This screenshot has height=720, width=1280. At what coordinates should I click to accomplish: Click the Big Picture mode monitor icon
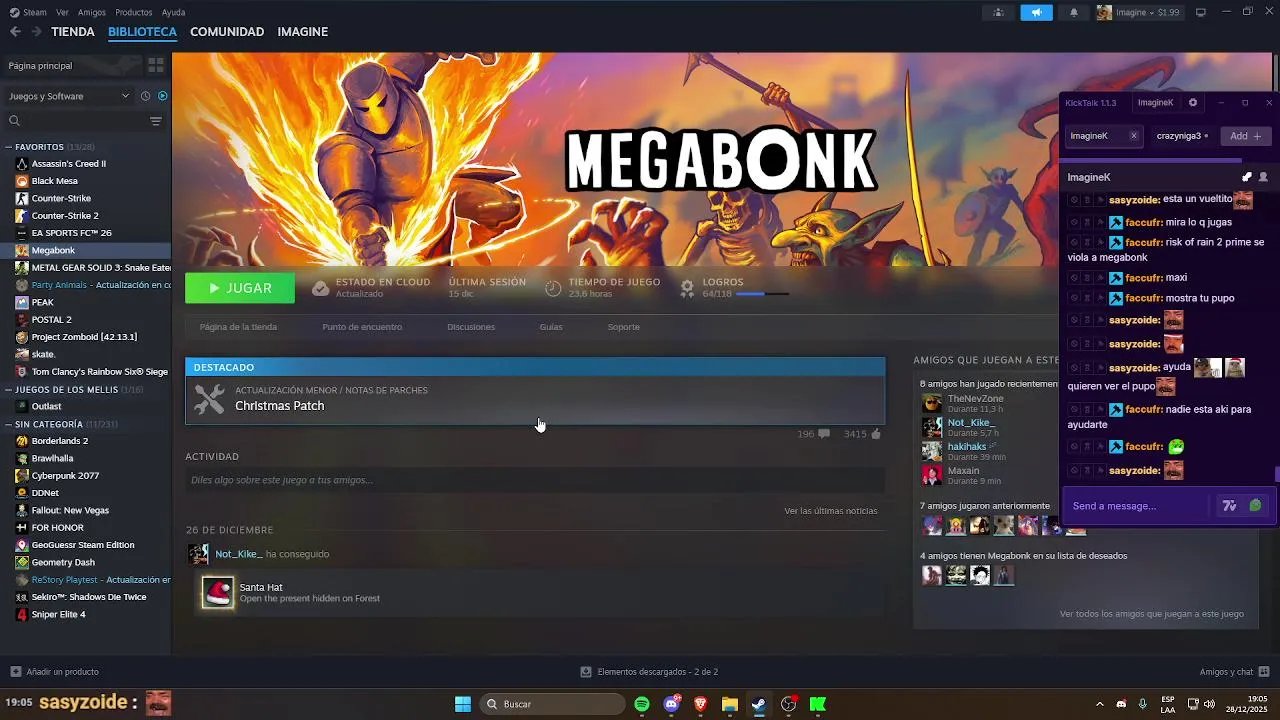pos(1201,12)
